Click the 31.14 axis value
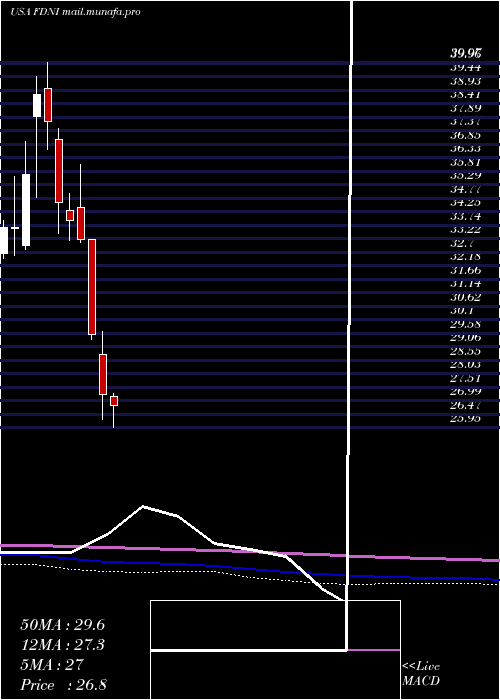 click(x=465, y=283)
